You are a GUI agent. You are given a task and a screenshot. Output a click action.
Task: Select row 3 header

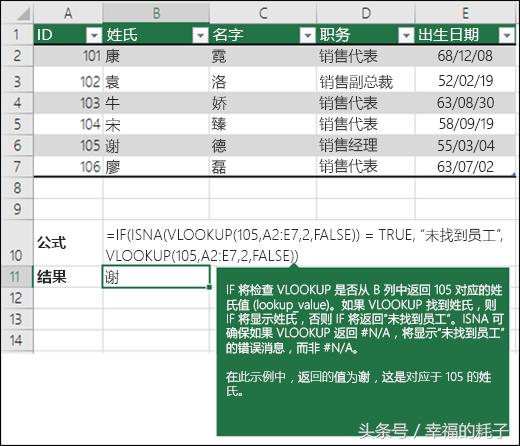[17, 80]
